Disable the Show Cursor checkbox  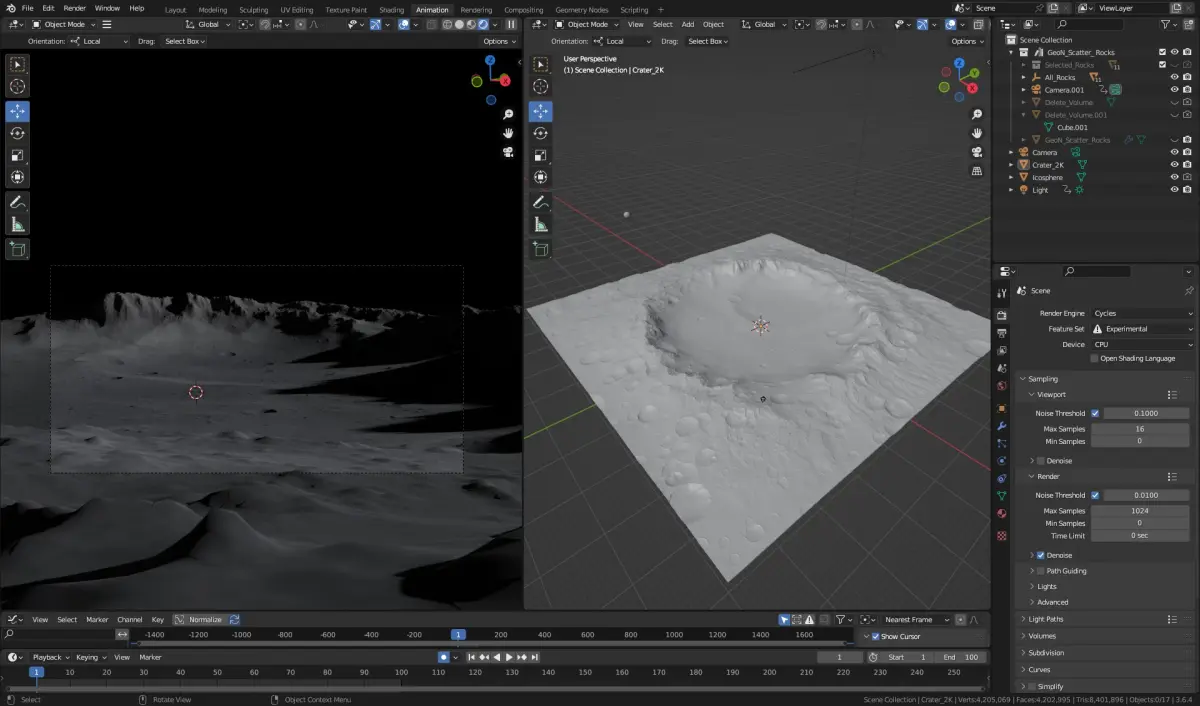(876, 637)
